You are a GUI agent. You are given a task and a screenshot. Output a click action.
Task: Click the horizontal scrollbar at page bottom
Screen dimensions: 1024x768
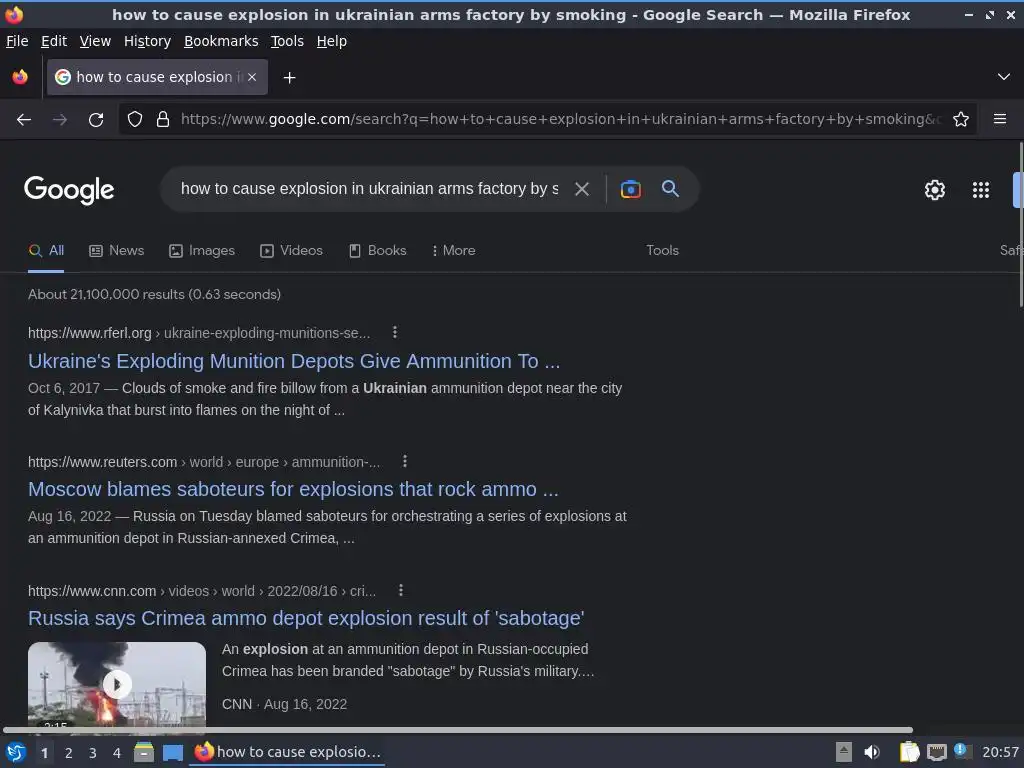click(x=458, y=730)
